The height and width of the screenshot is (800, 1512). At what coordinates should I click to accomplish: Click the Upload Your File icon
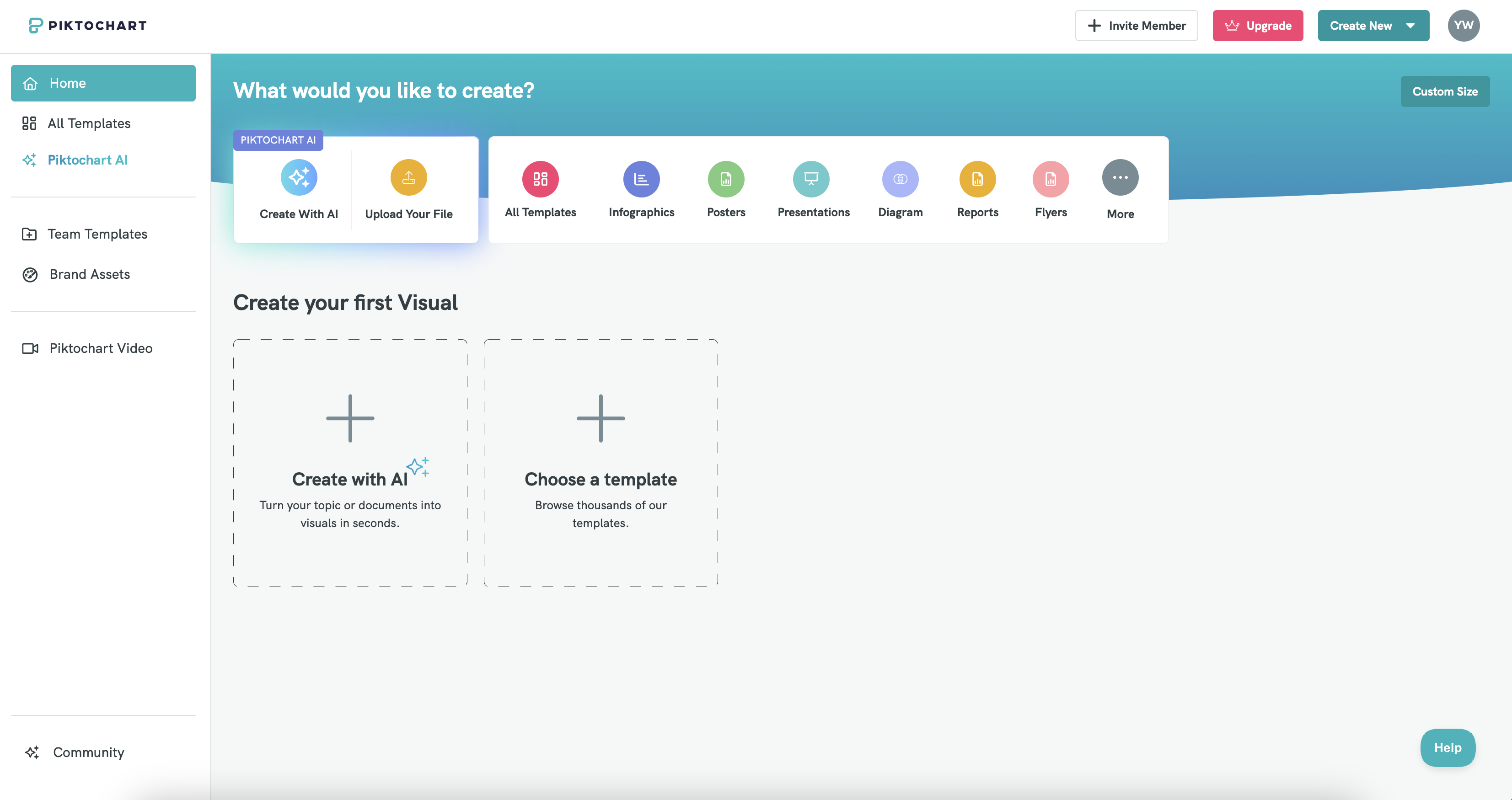(408, 177)
